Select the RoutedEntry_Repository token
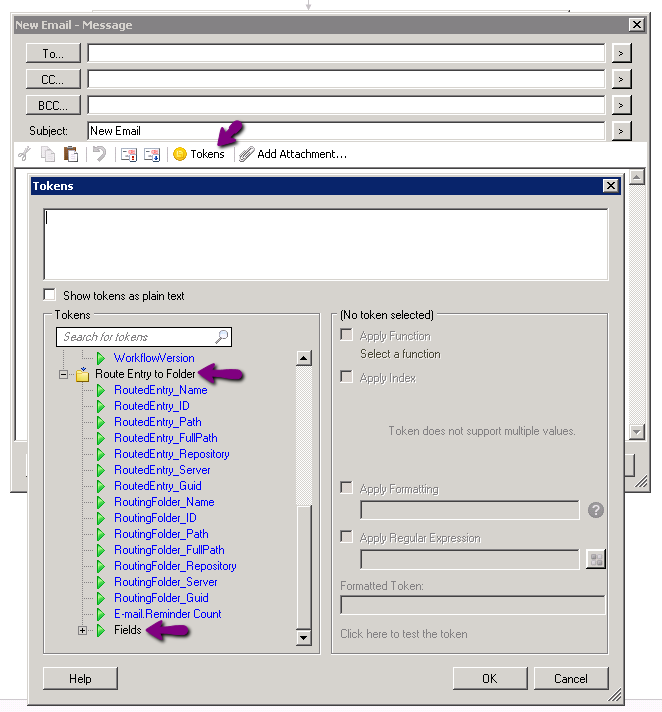Viewport: 662px width, 712px height. [172, 454]
